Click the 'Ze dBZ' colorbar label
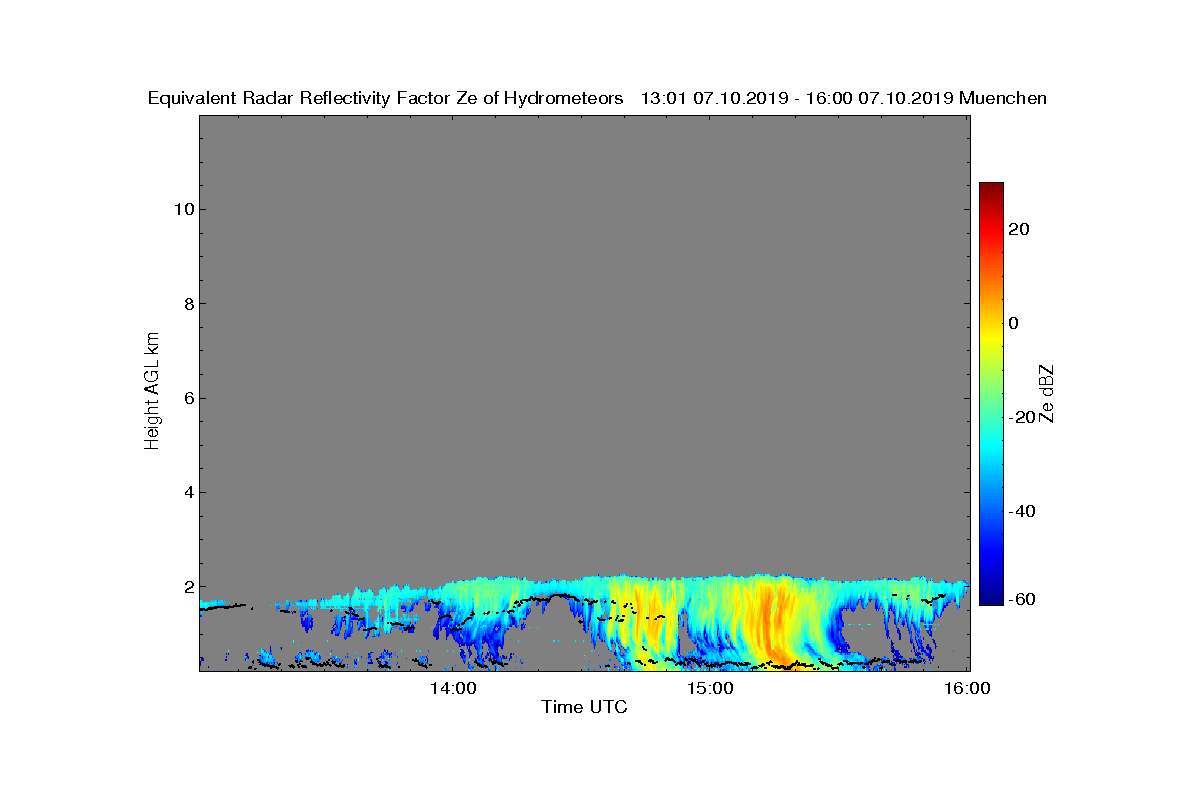The height and width of the screenshot is (800, 1200). tap(1047, 394)
